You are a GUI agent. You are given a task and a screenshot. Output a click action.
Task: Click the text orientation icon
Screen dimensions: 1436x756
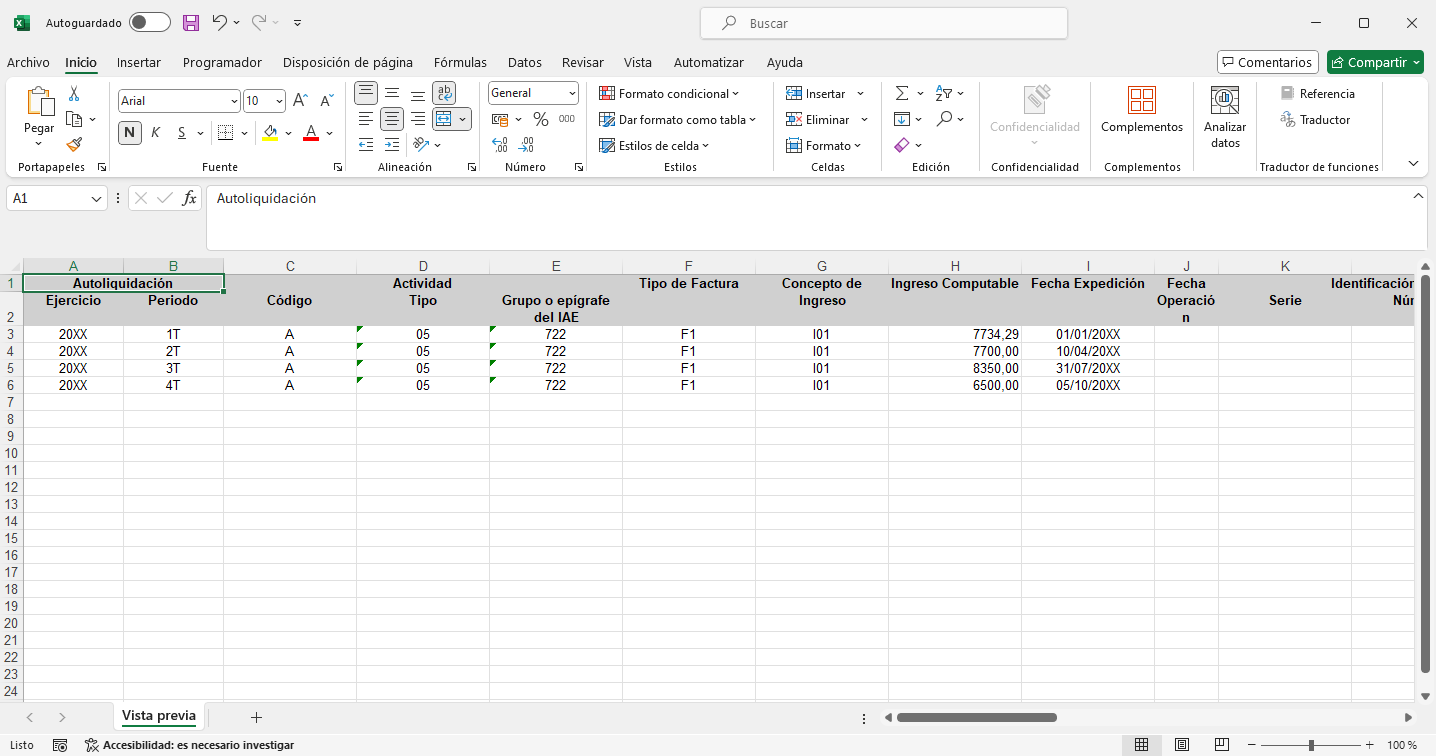(419, 145)
